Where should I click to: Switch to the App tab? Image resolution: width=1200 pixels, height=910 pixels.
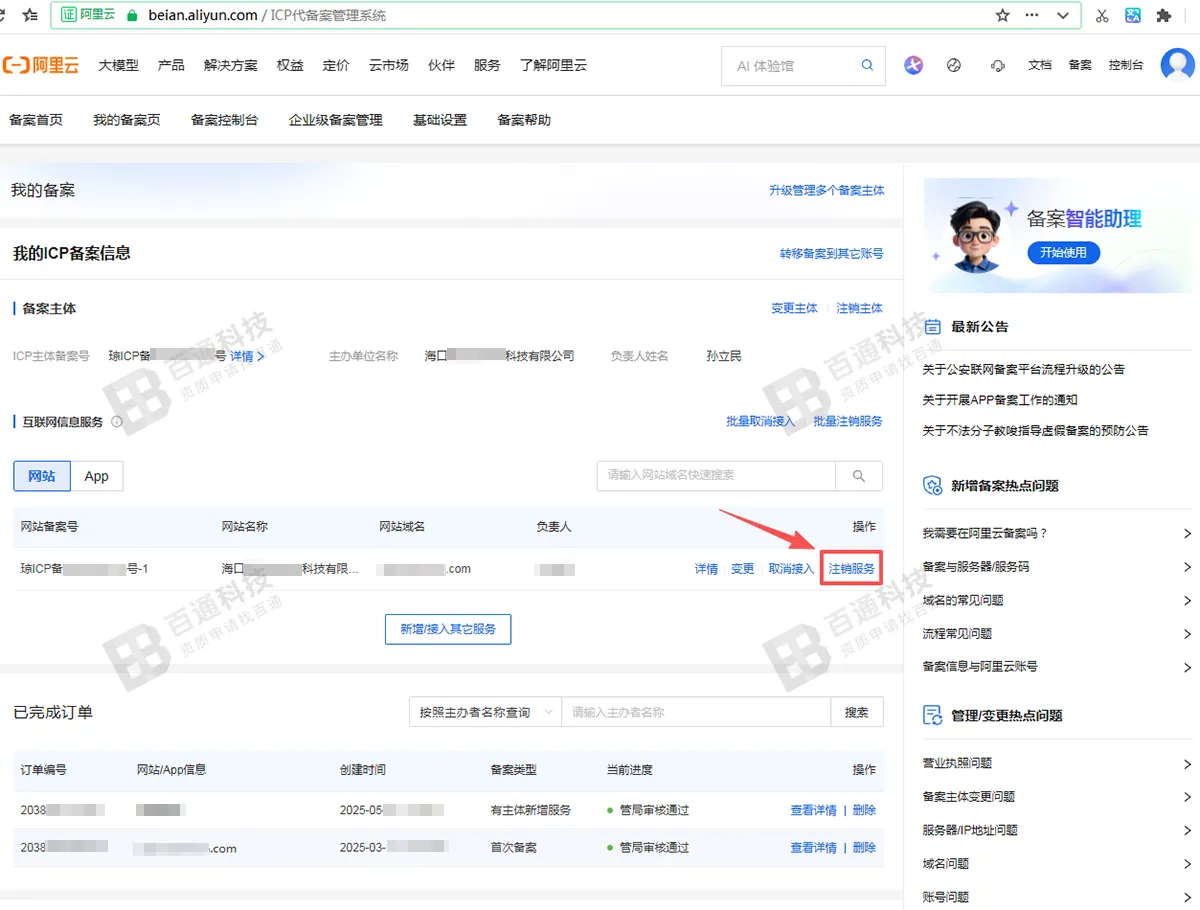(x=96, y=476)
